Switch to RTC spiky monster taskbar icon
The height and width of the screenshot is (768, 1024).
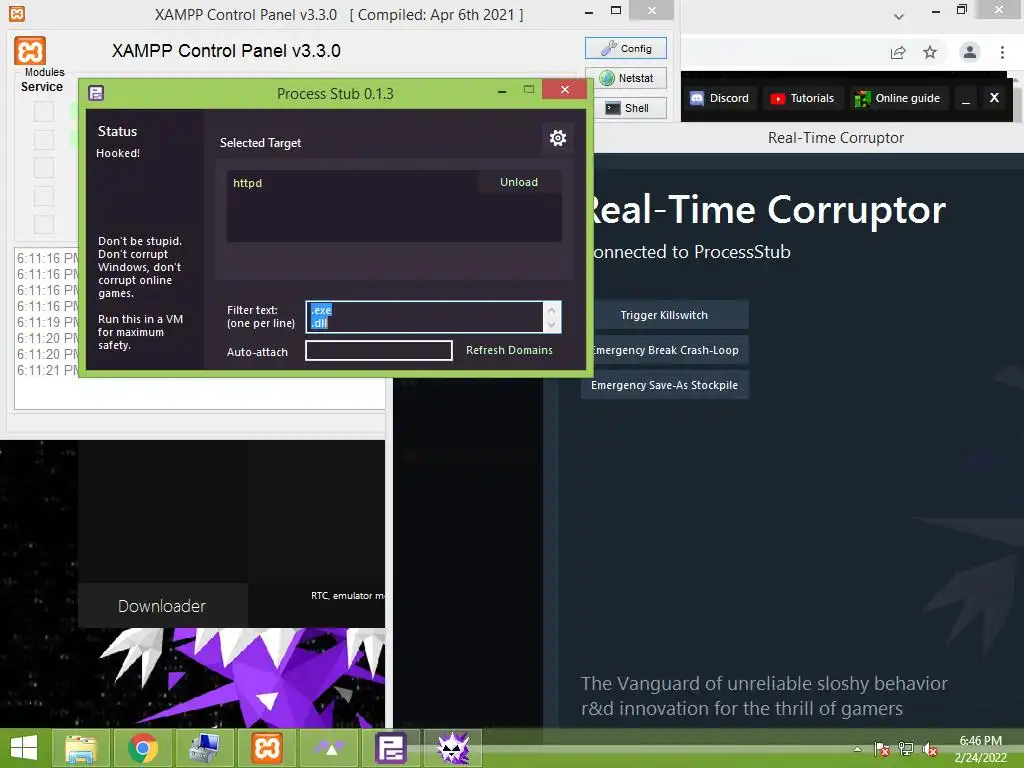point(453,748)
